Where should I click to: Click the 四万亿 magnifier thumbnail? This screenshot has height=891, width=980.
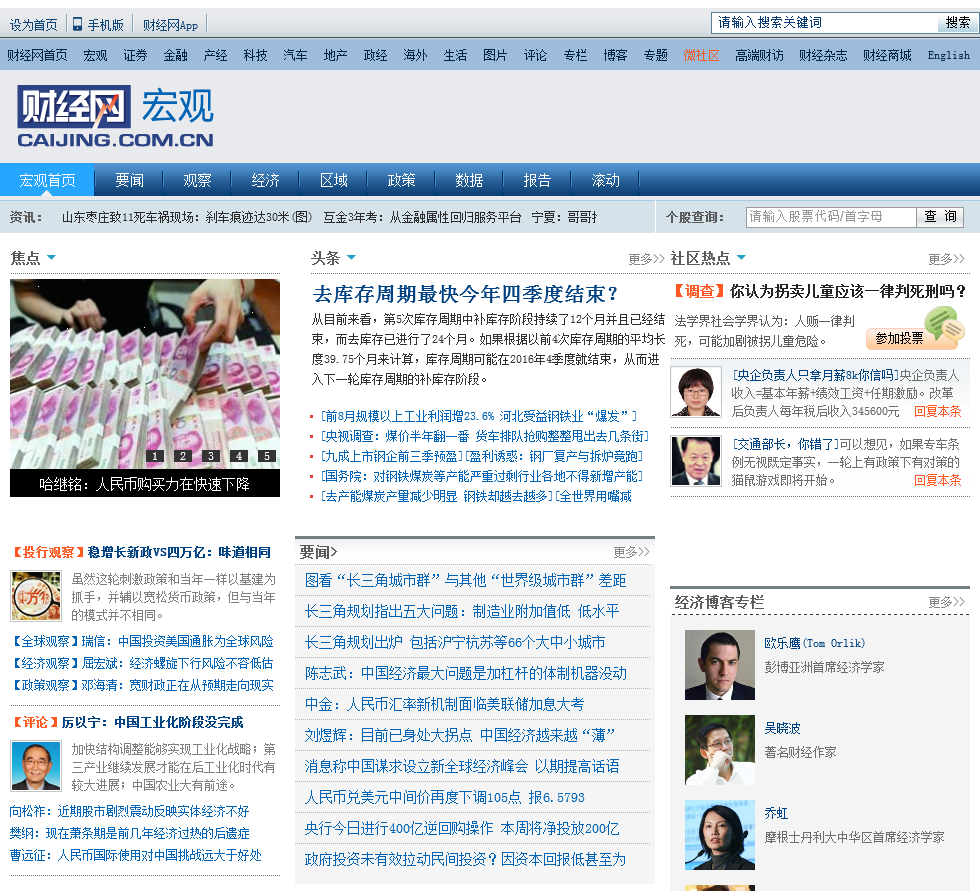(x=36, y=596)
